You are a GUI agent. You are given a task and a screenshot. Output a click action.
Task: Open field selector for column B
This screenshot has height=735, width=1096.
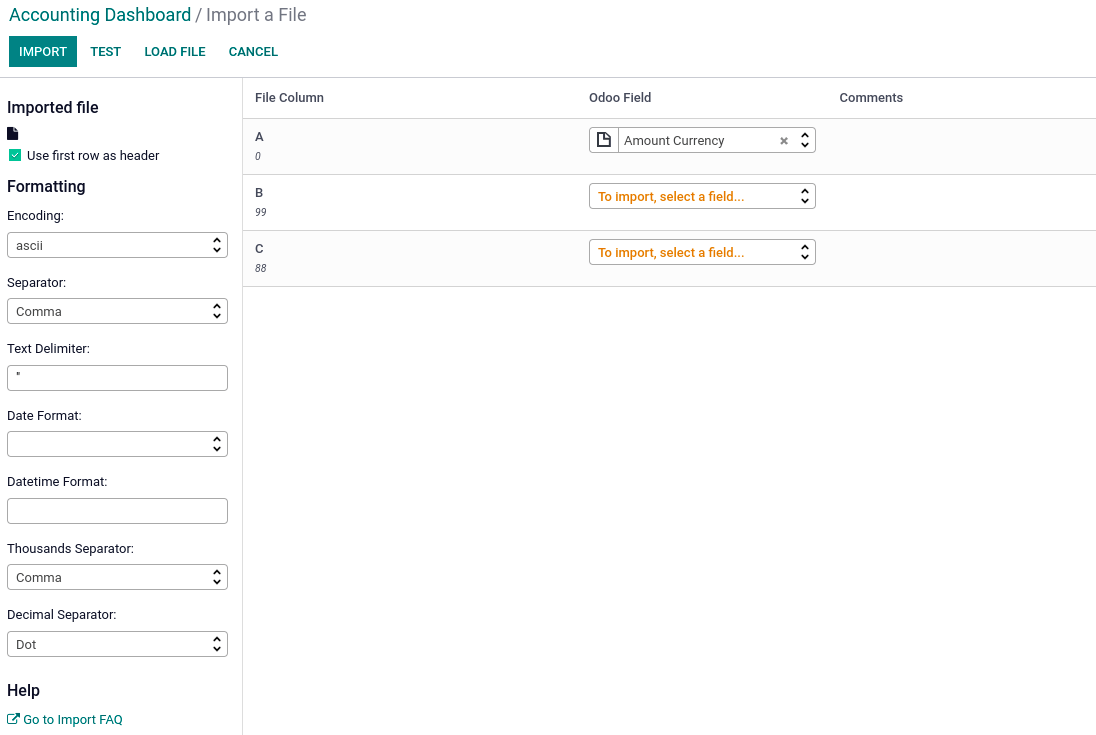pos(702,195)
